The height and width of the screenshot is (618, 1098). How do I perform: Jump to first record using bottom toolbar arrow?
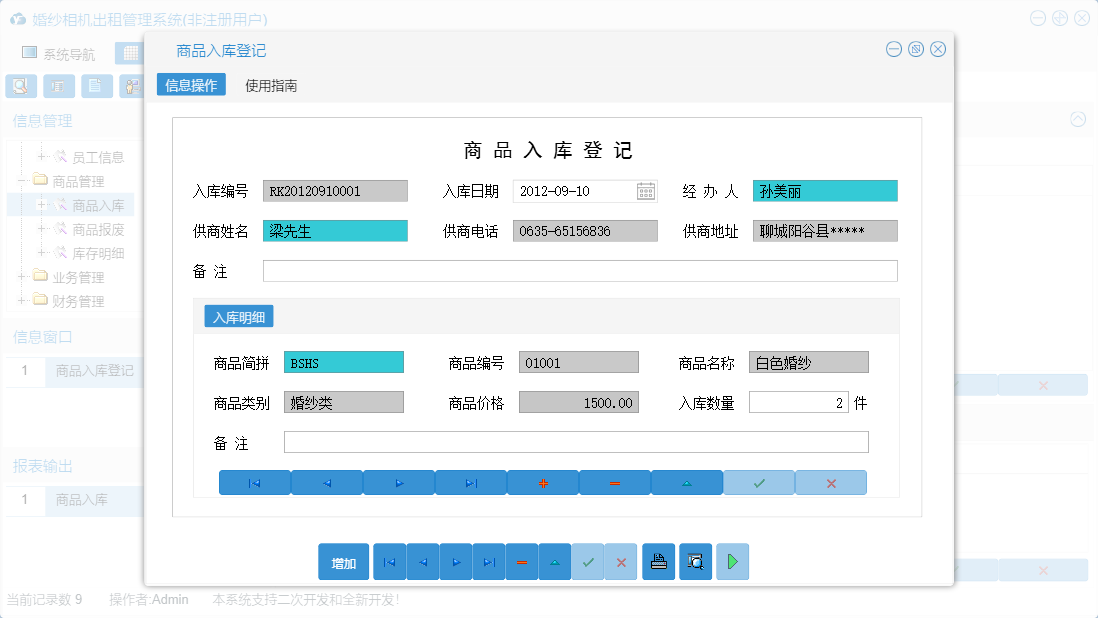point(389,561)
